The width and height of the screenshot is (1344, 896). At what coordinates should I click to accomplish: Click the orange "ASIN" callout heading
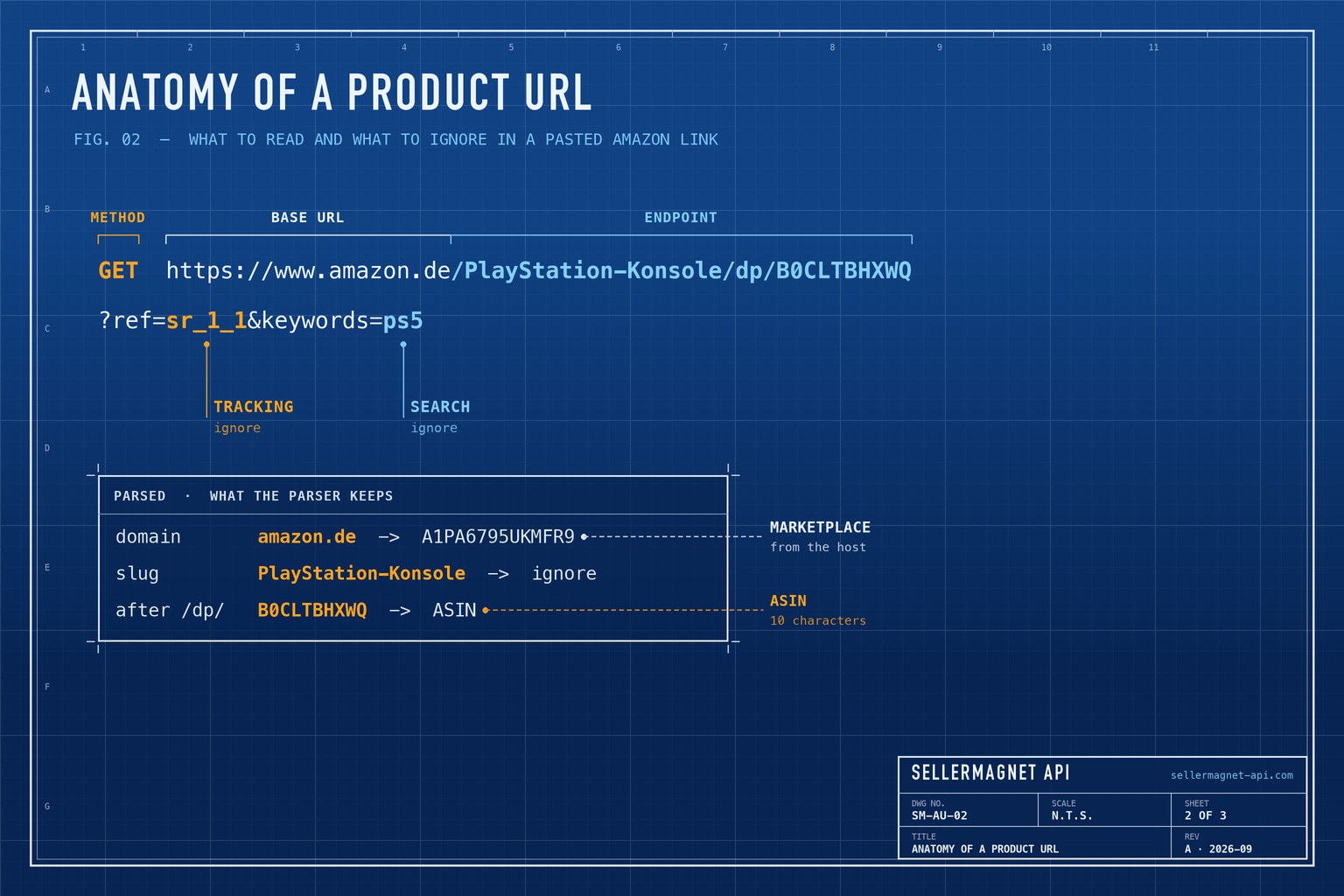click(x=788, y=601)
